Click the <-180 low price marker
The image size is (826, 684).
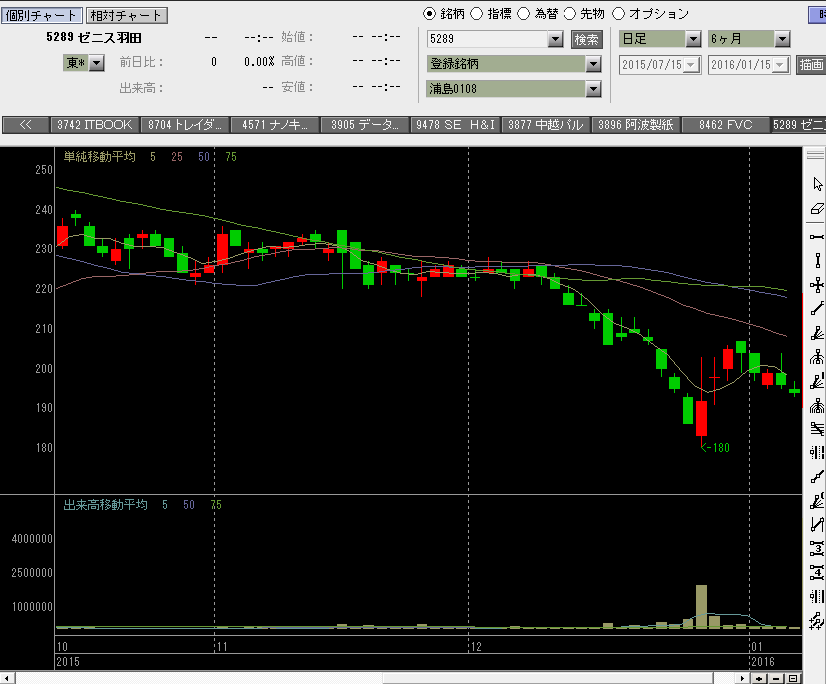click(715, 448)
